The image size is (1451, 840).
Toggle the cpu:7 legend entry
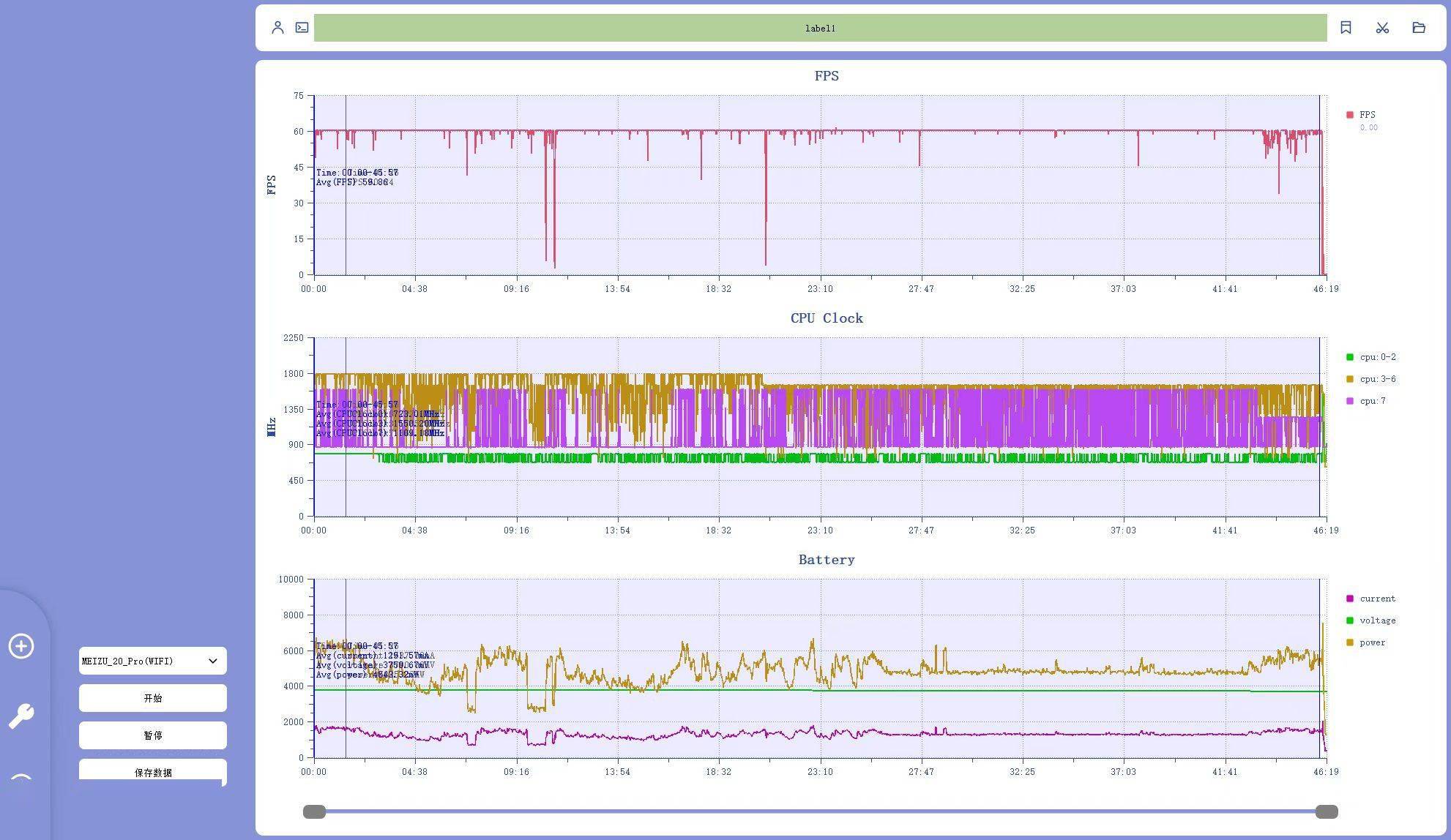[1366, 401]
